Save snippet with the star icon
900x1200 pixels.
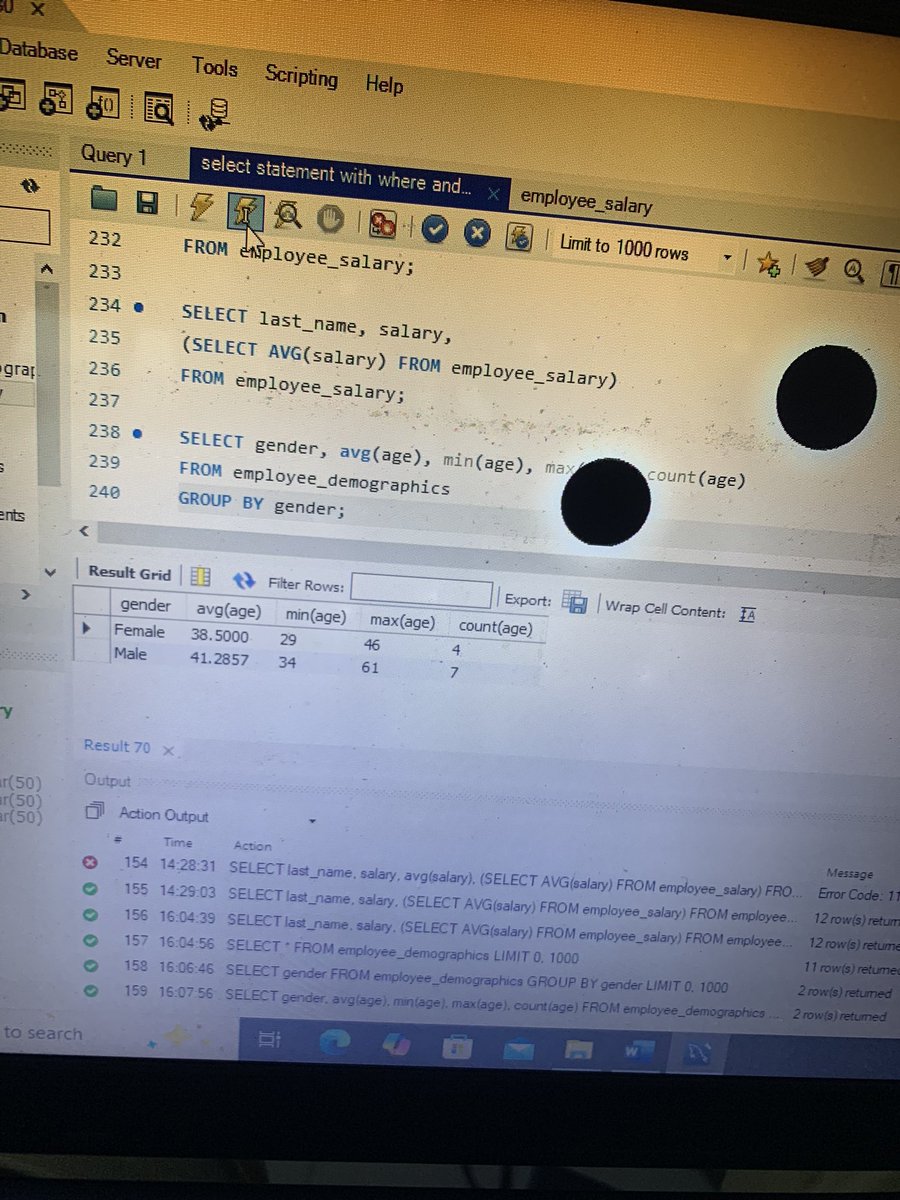pos(768,264)
